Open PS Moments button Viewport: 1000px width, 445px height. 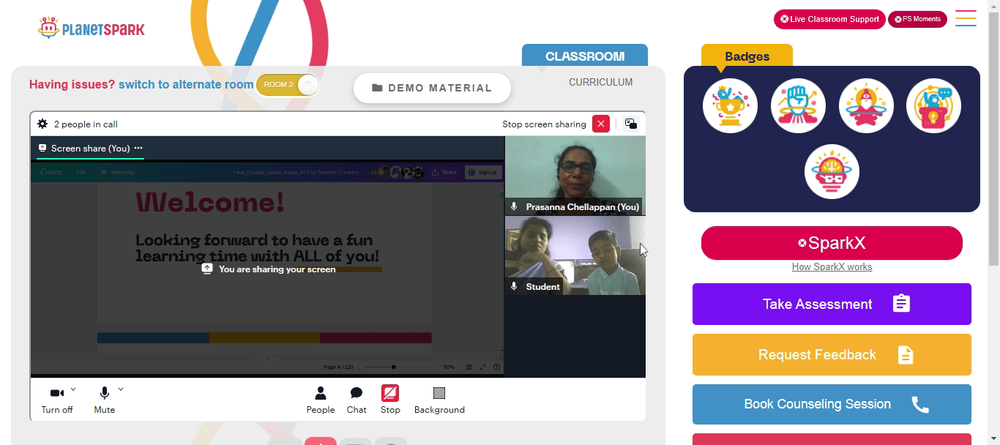918,19
